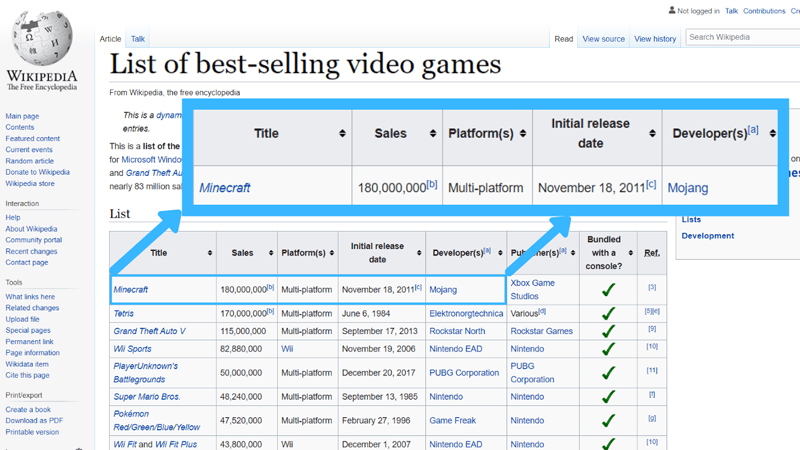
Task: Open the Development link in right box
Action: (x=708, y=236)
